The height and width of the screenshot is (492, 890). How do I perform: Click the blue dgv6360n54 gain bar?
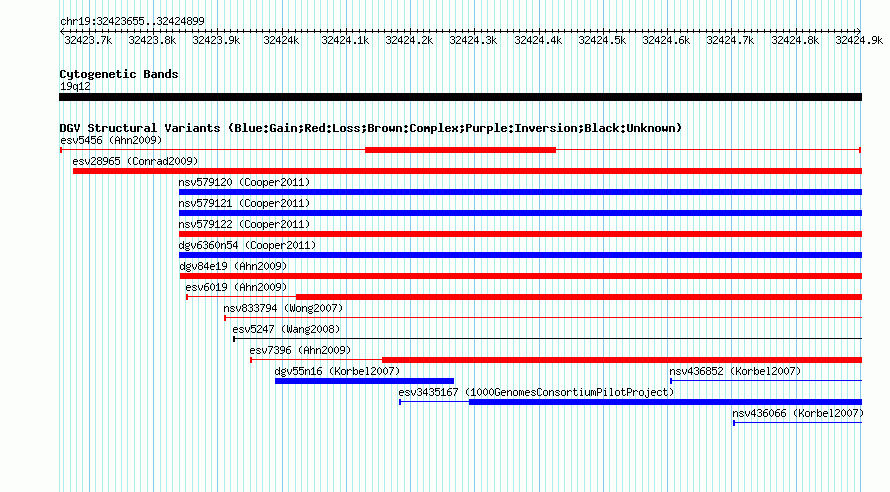click(x=520, y=255)
